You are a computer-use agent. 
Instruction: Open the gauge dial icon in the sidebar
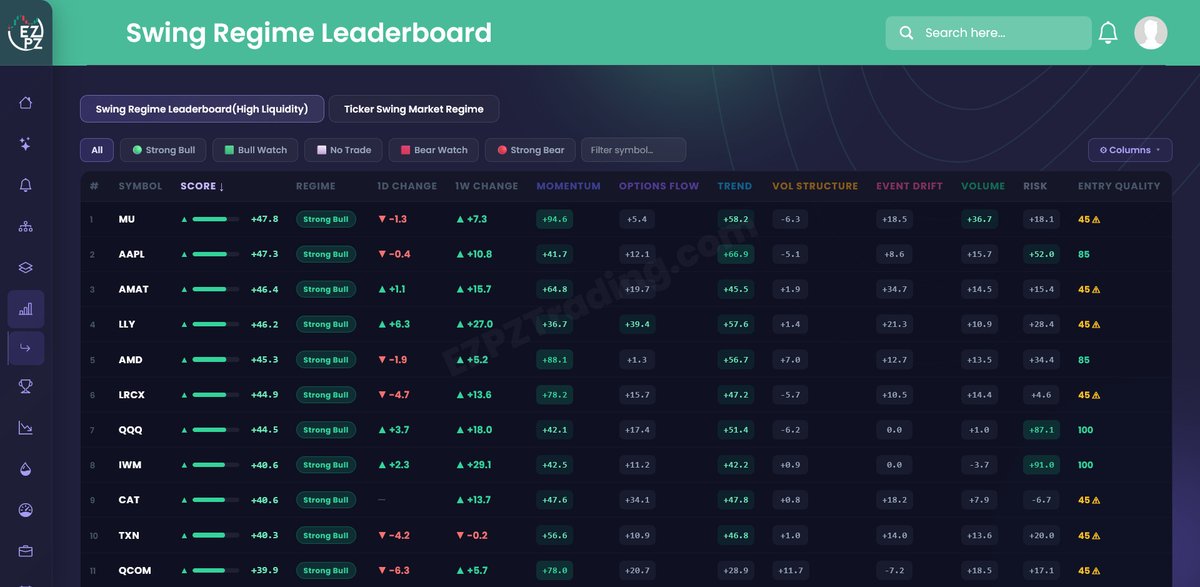coord(26,510)
